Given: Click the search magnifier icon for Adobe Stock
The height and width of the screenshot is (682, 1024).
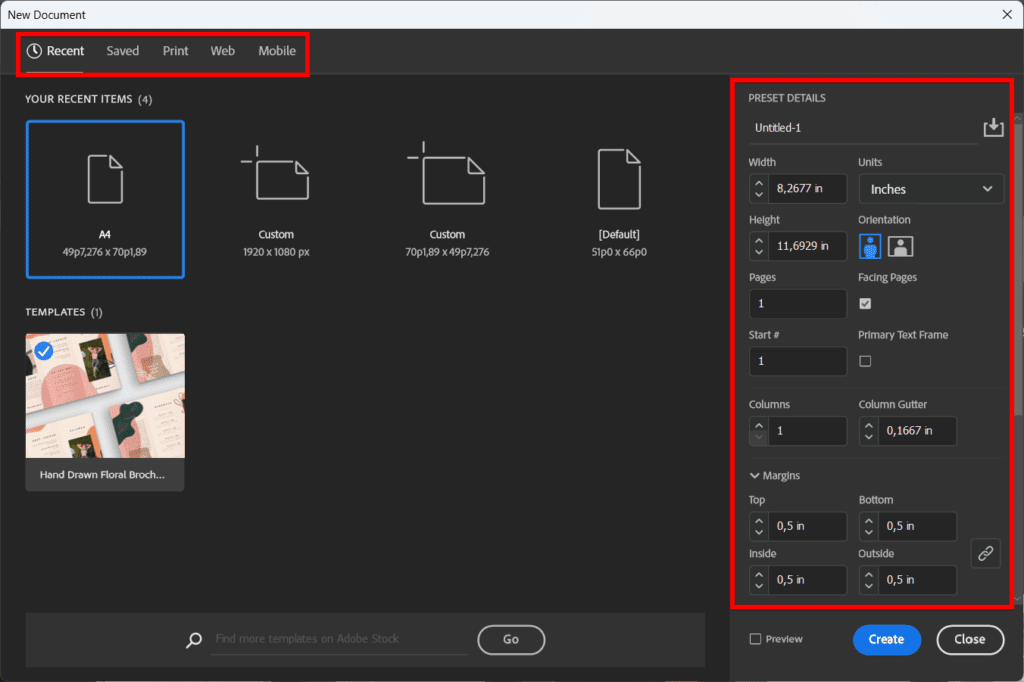Looking at the screenshot, I should 194,639.
